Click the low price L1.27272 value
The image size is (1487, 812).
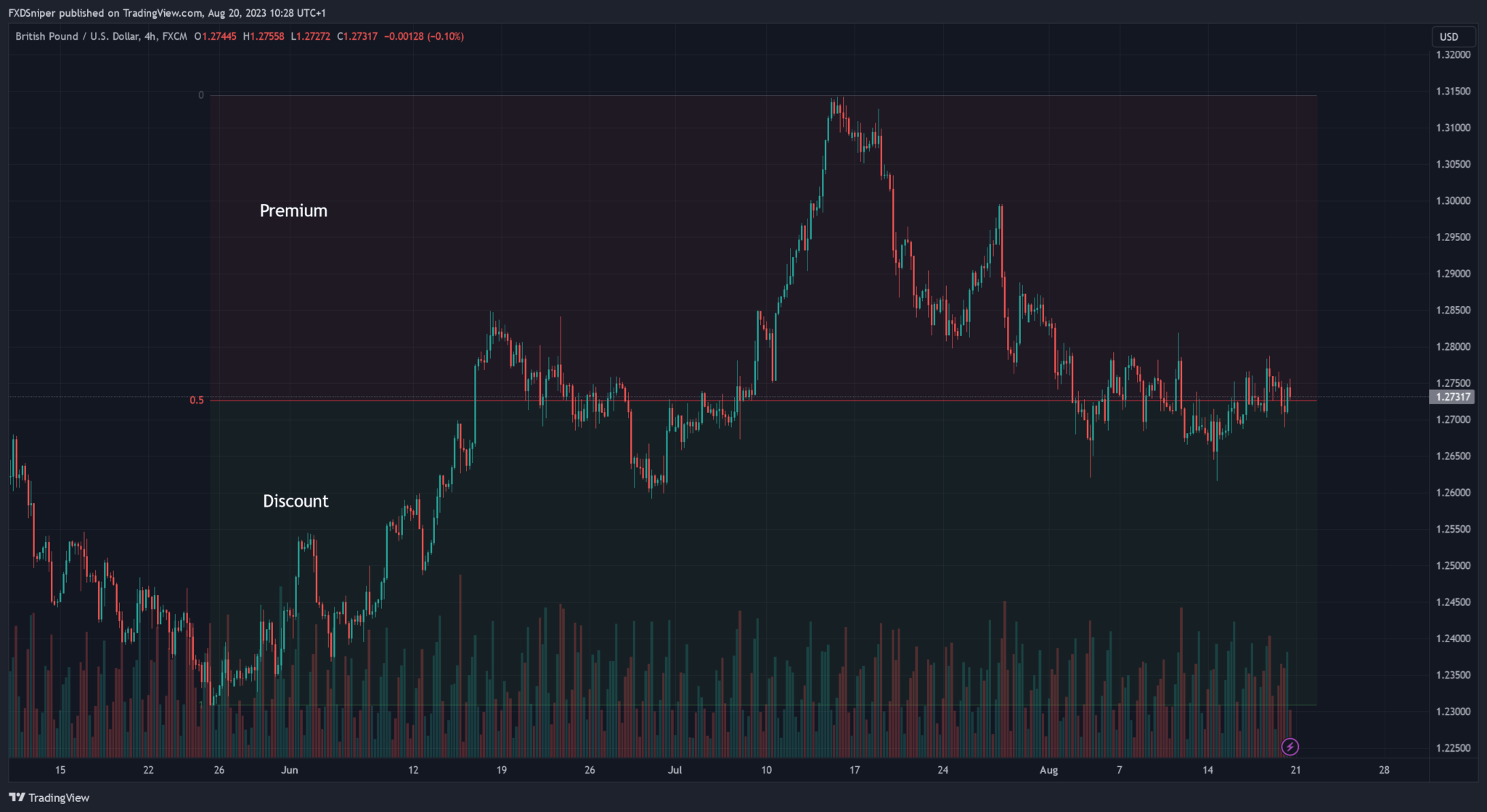(x=309, y=36)
